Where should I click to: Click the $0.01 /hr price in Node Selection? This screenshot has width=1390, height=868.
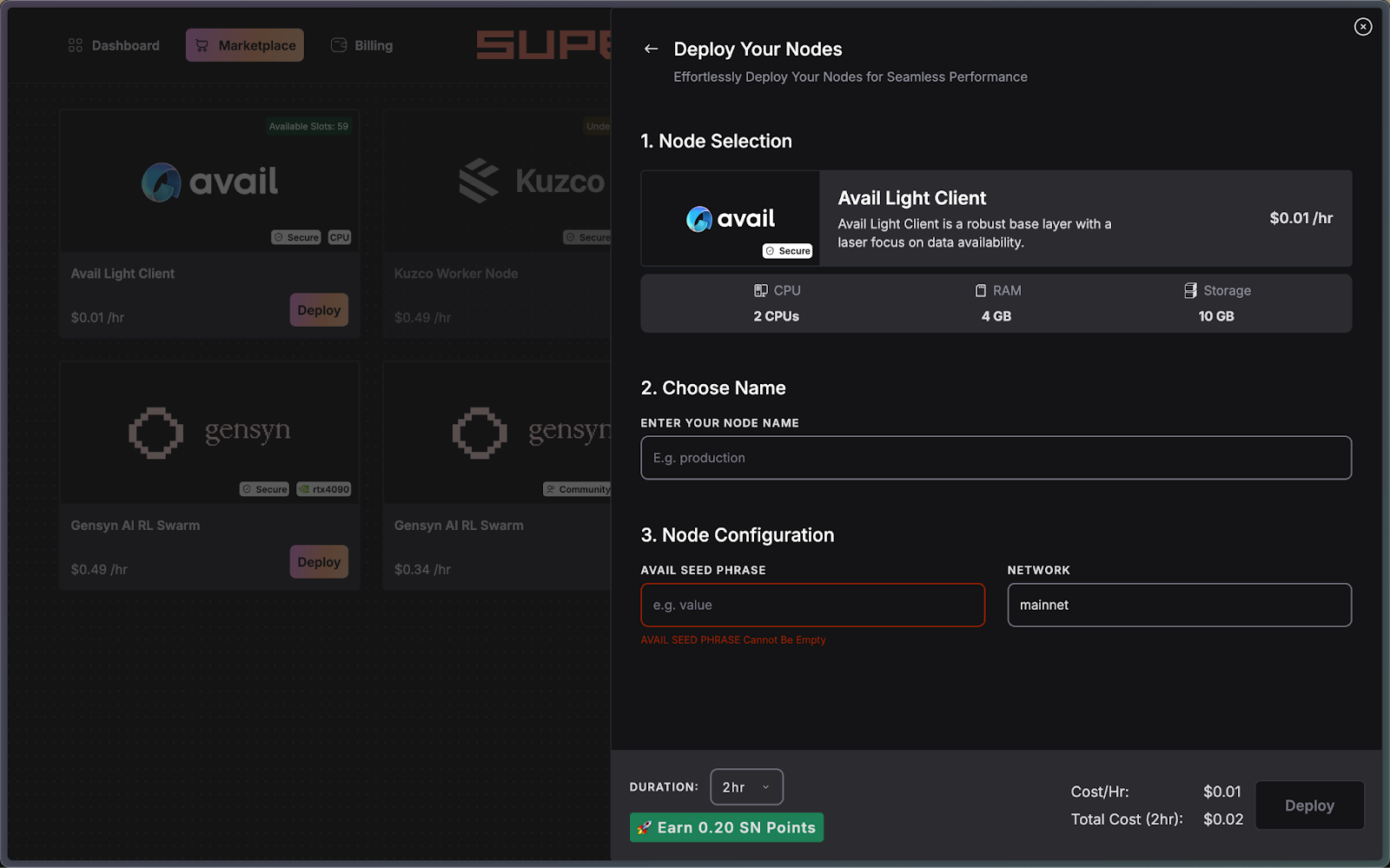[1301, 218]
